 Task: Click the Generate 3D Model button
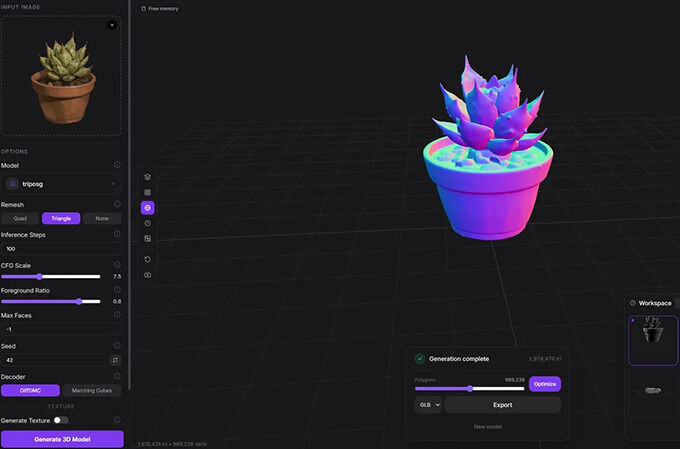pyautogui.click(x=62, y=439)
